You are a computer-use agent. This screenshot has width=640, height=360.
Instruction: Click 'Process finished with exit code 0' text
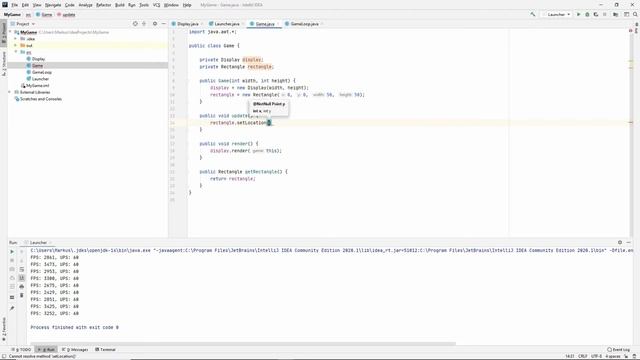(74, 327)
